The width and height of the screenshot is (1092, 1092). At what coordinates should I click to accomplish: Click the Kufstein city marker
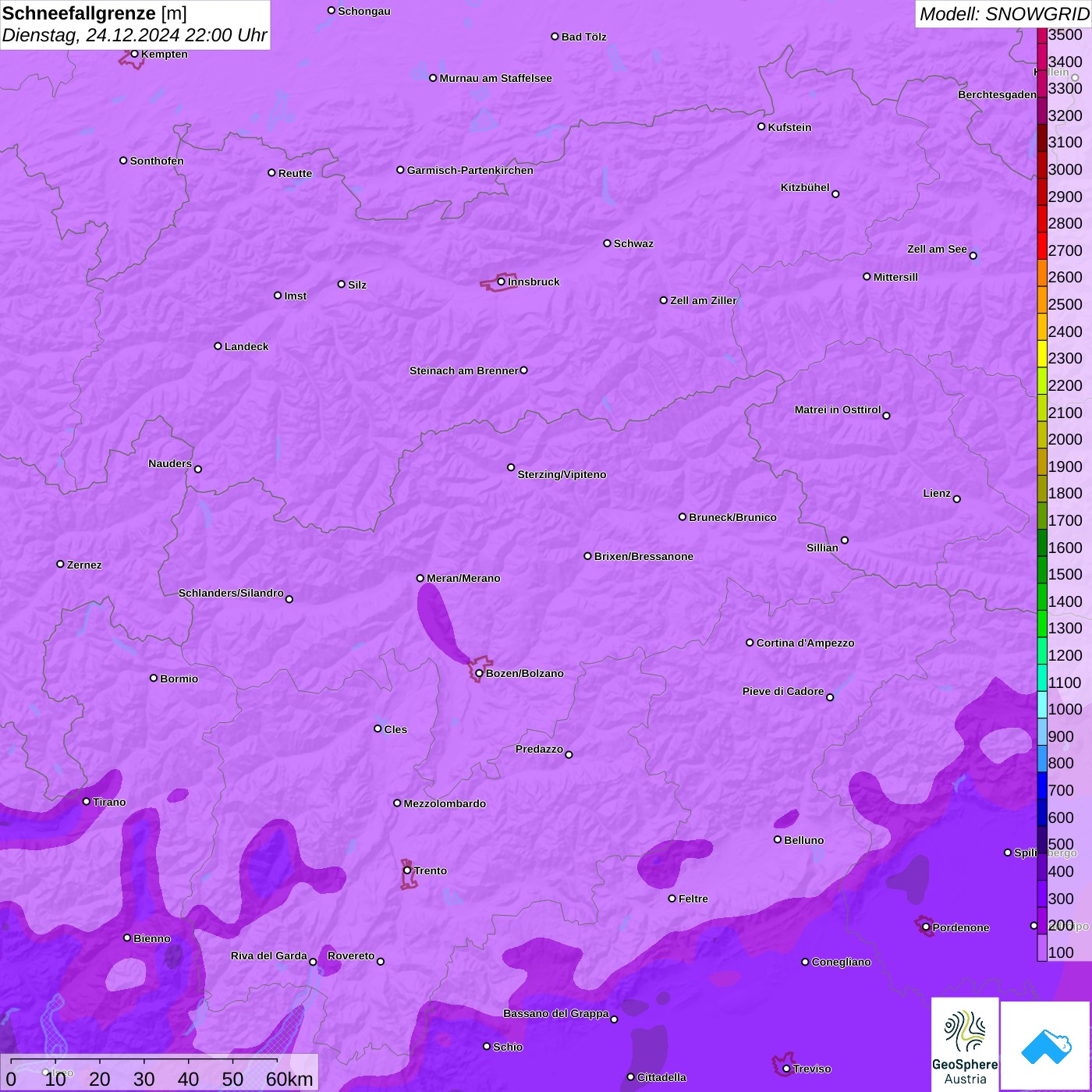(x=762, y=126)
